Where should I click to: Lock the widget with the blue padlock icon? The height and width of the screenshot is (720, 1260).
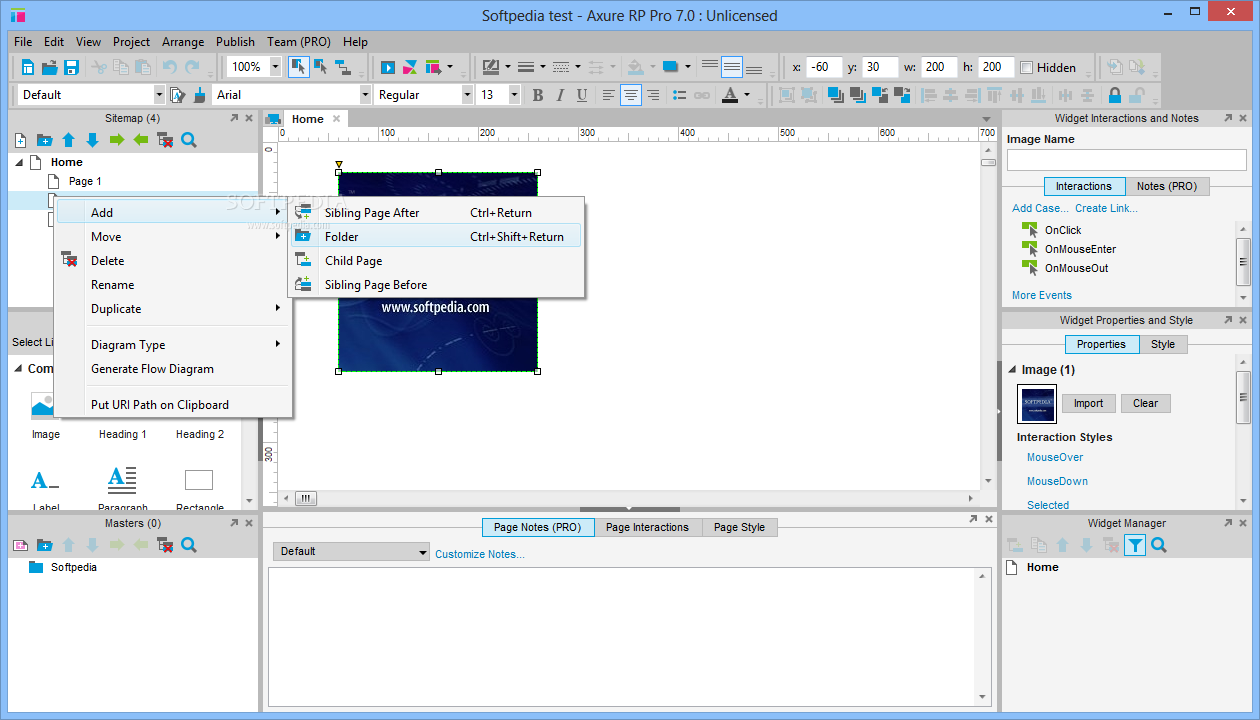point(1114,95)
